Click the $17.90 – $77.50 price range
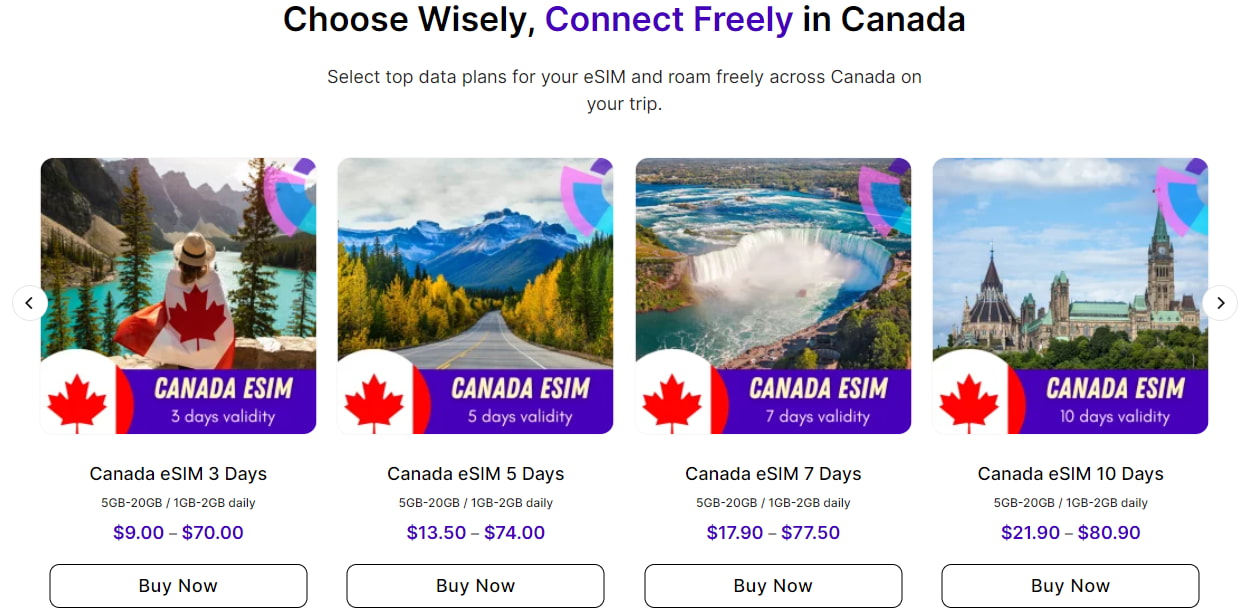 pos(773,533)
